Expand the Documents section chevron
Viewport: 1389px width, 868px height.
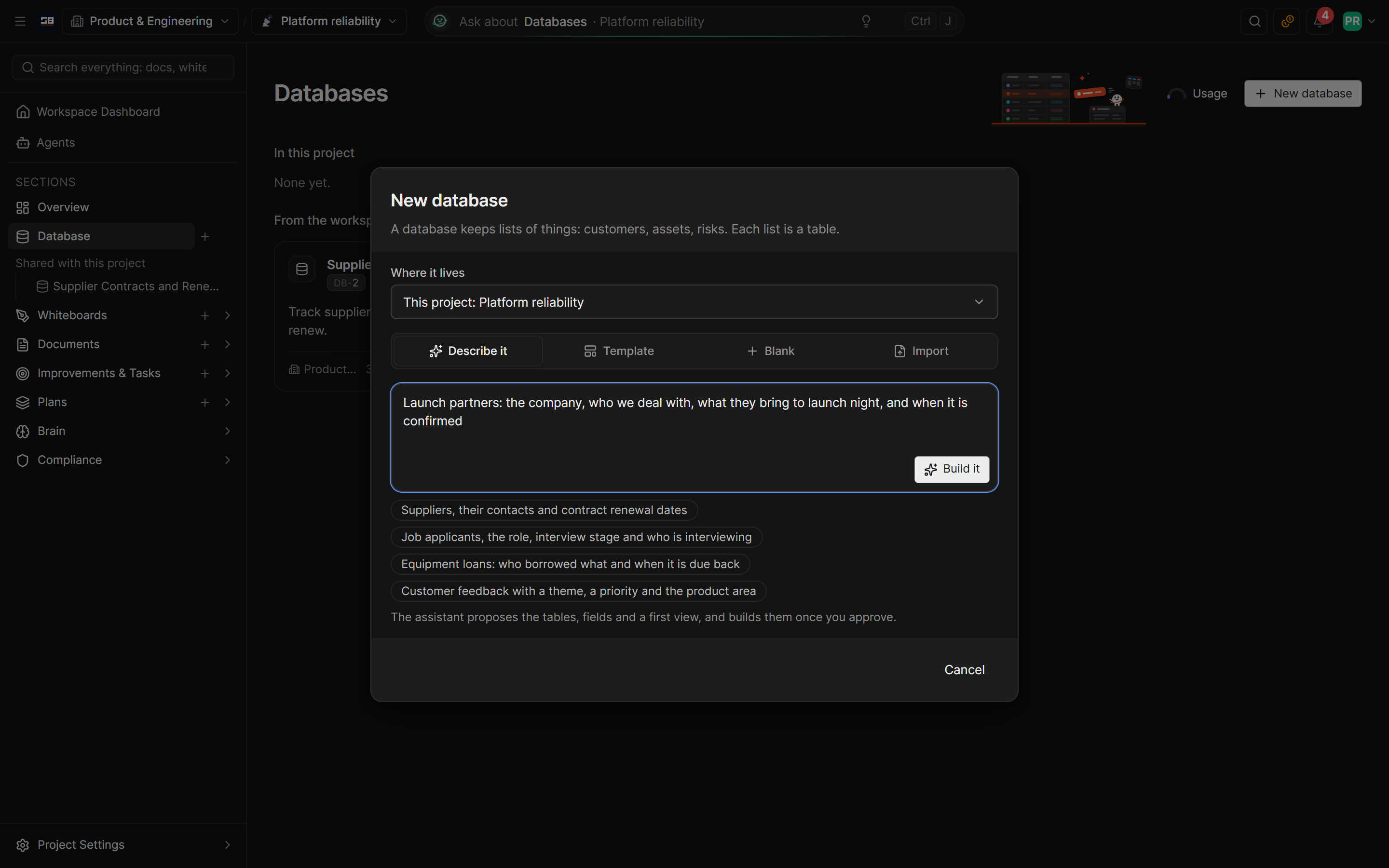pyautogui.click(x=228, y=344)
